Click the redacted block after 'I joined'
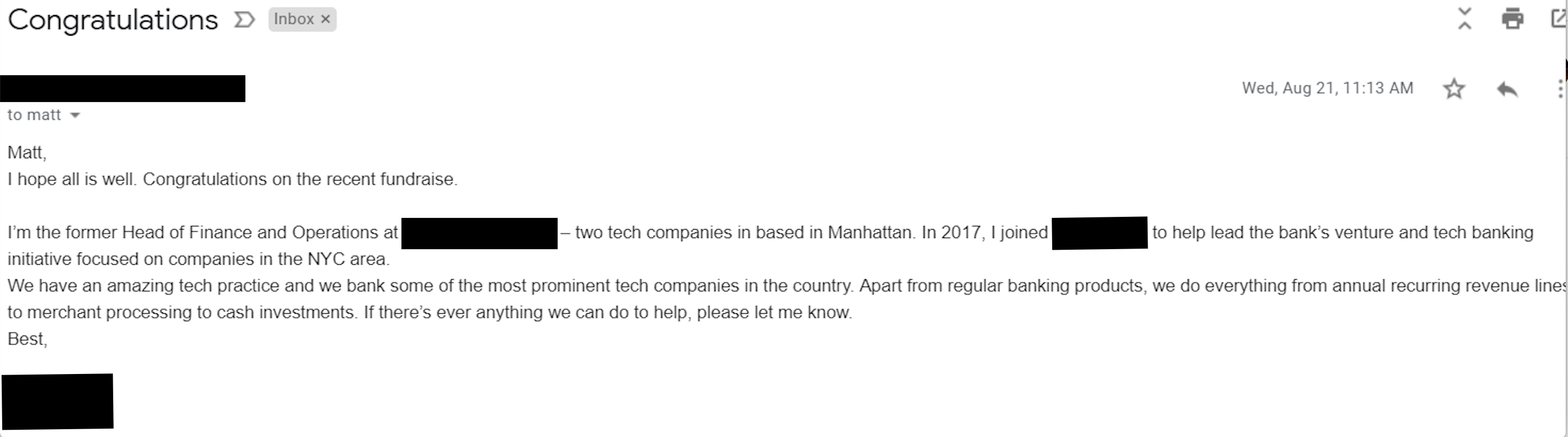Viewport: 1568px width, 437px height. [1099, 233]
